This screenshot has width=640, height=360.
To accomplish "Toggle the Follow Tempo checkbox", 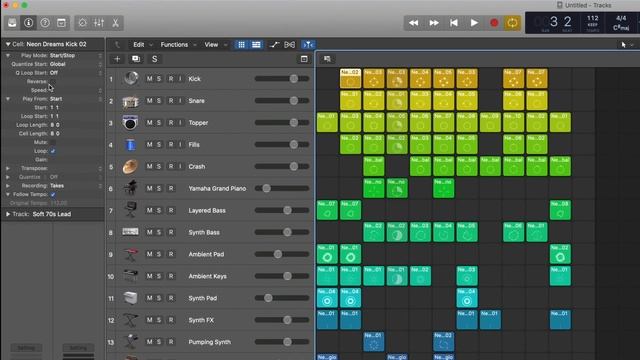I will click(53, 195).
